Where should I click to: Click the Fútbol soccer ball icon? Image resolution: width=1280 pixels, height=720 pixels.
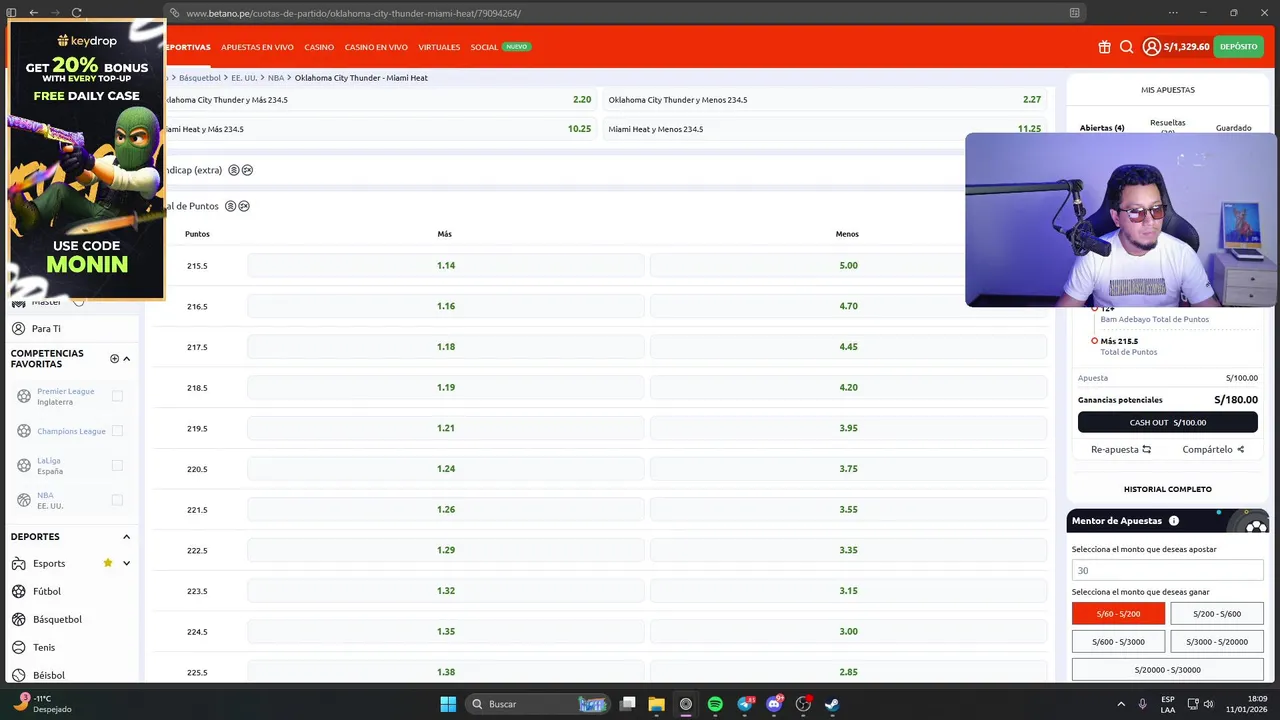(18, 591)
